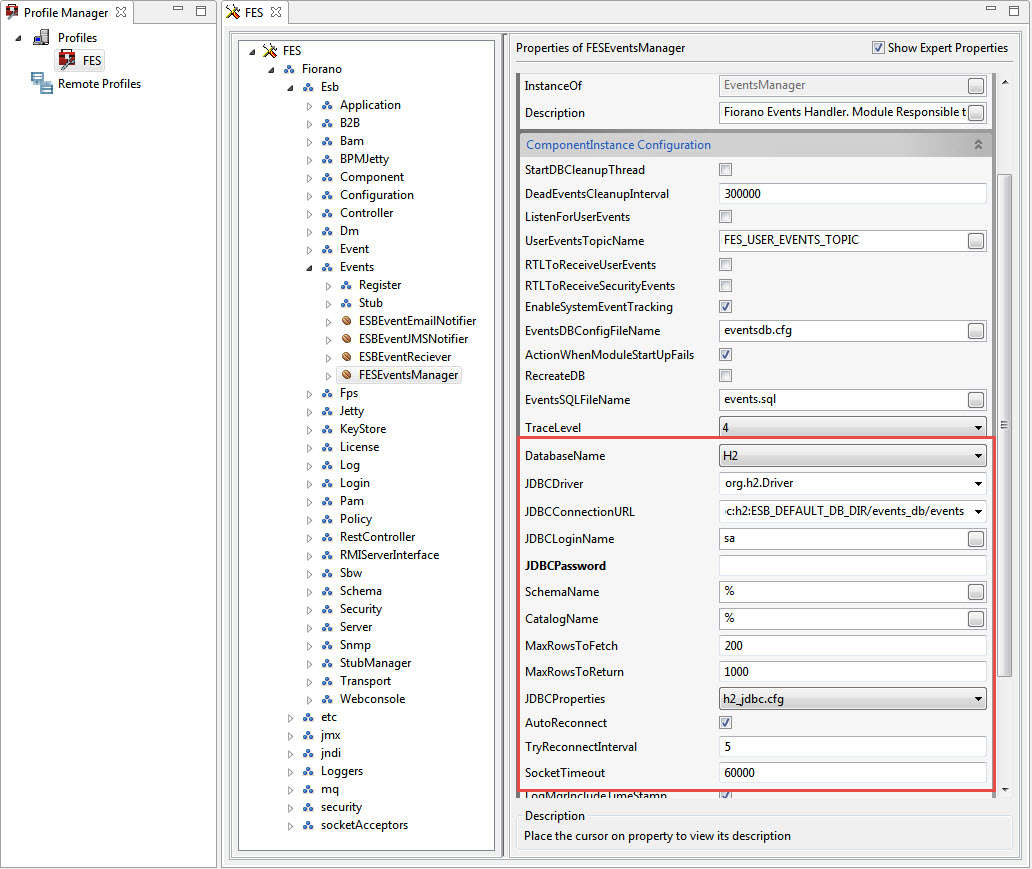
Task: Click editor button next to EventsSQLFileName
Action: click(976, 400)
